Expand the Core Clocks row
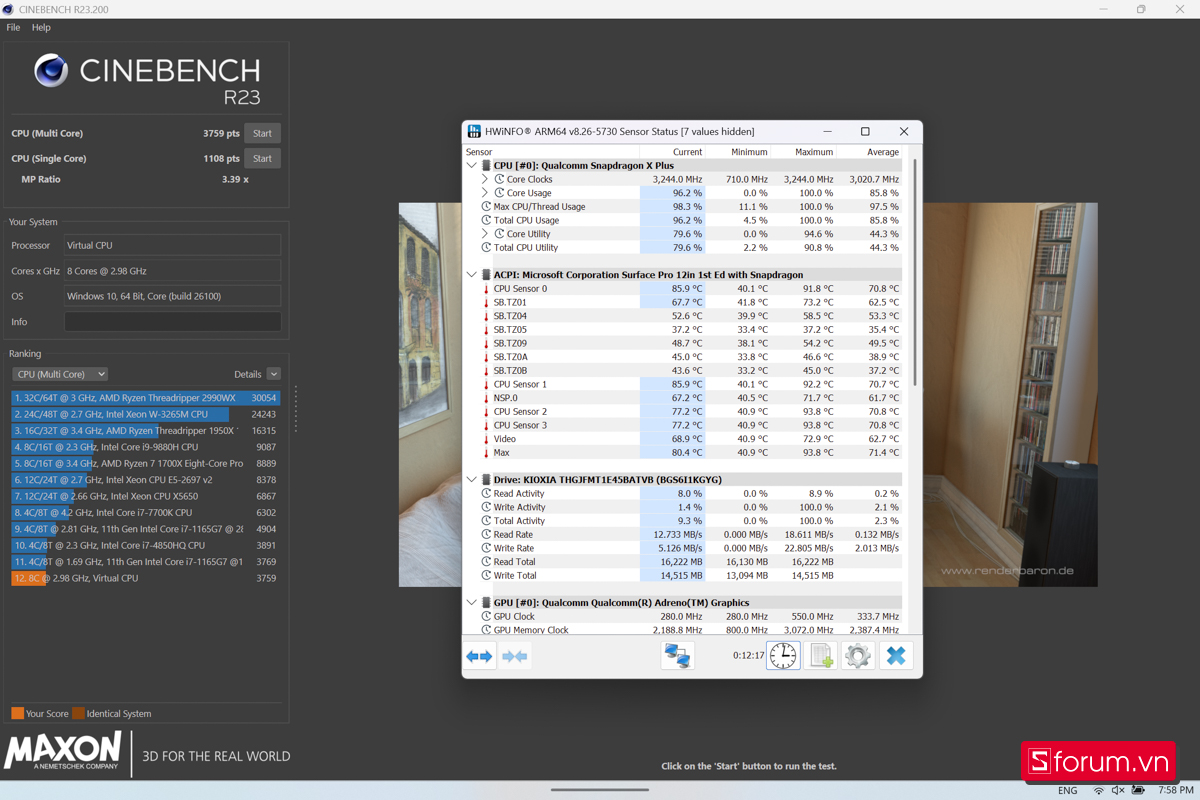 pos(485,180)
